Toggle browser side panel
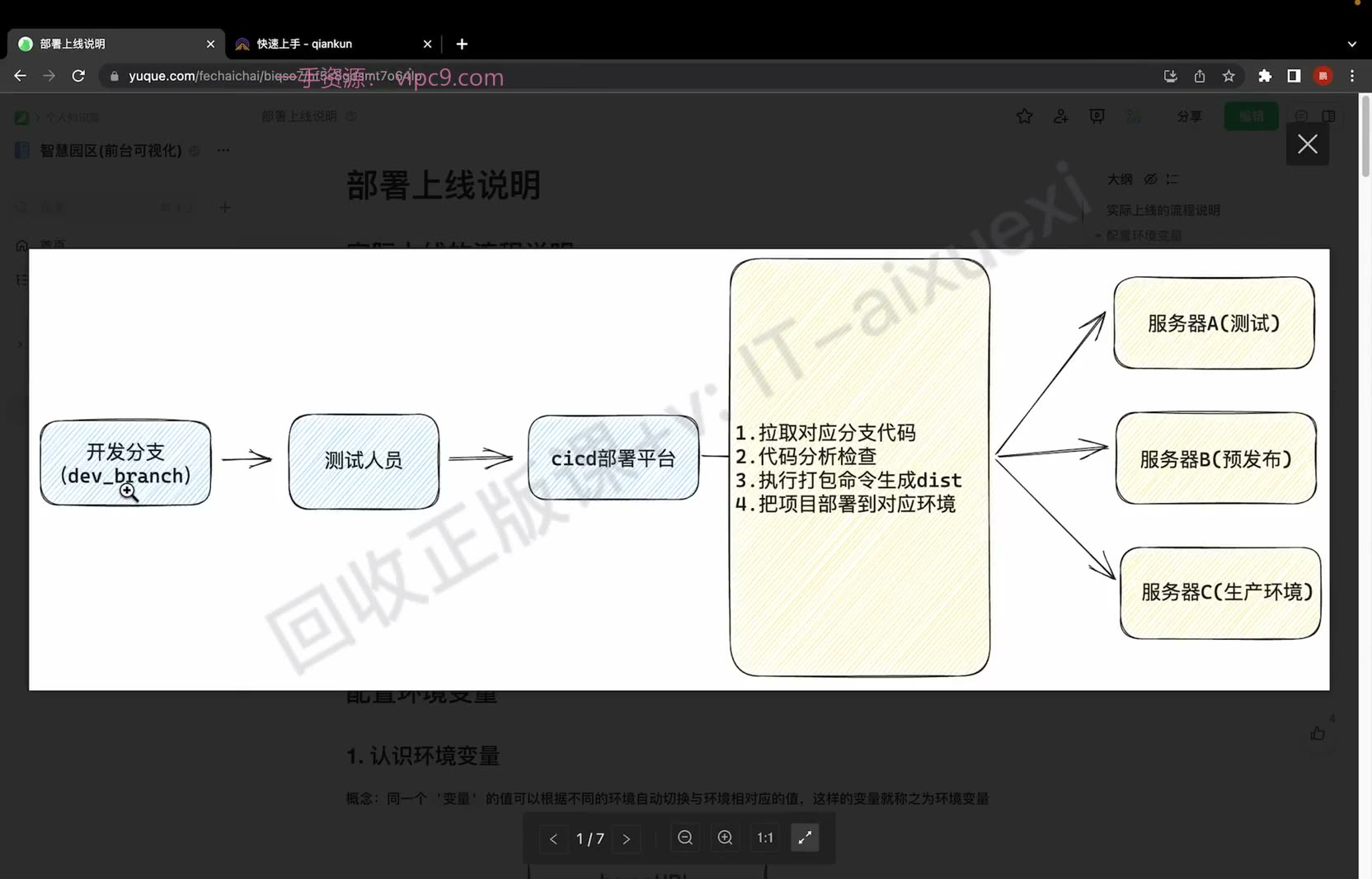This screenshot has width=1372, height=879. (x=1294, y=76)
